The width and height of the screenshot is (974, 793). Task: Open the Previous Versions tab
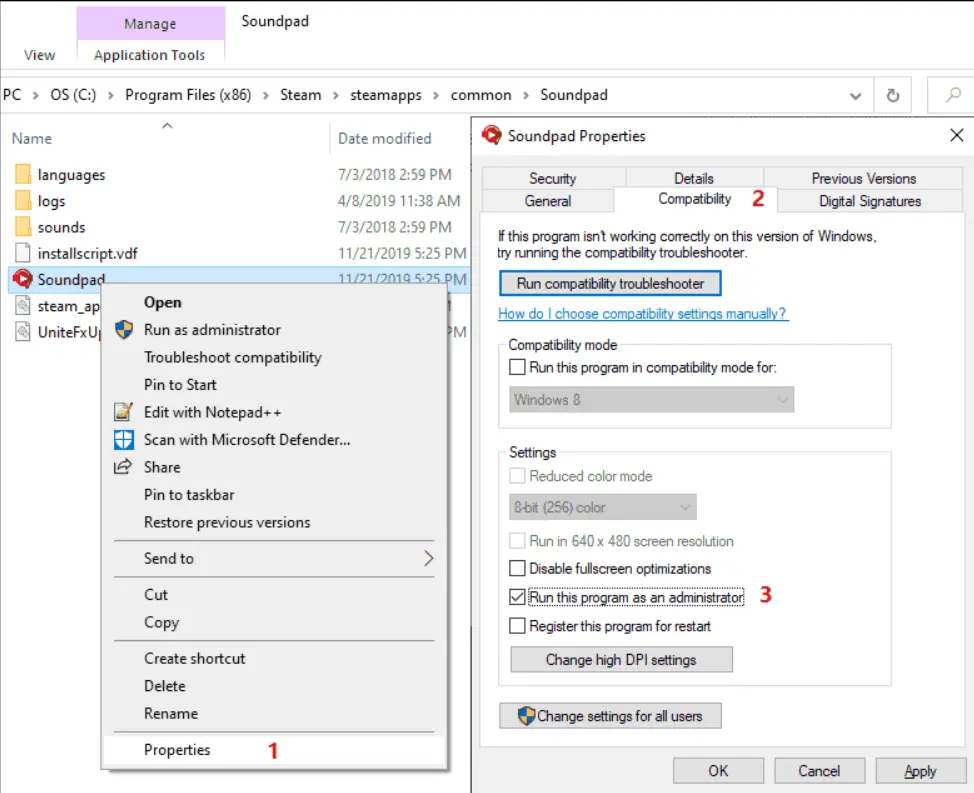pos(863,178)
